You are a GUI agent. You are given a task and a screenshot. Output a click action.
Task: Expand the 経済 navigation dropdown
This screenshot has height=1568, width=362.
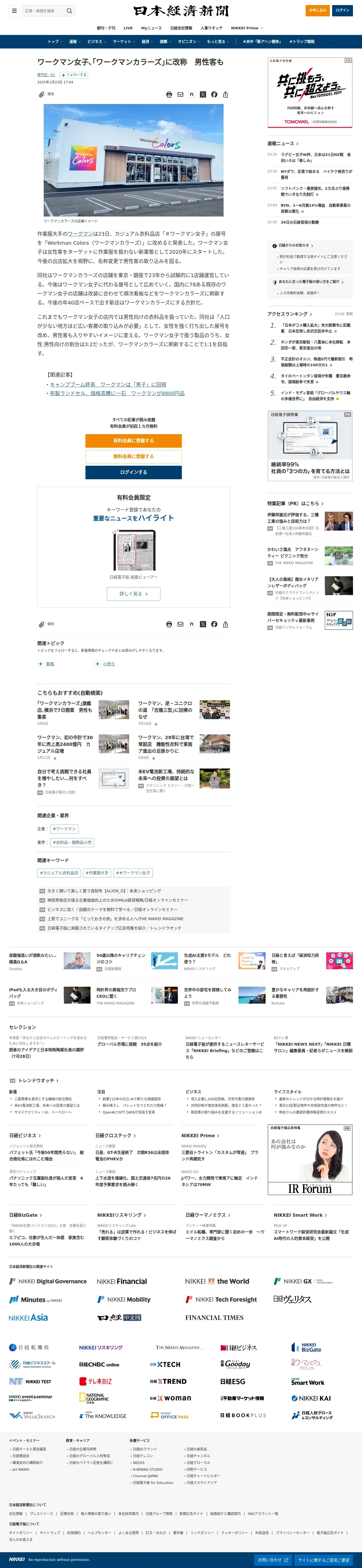(147, 41)
